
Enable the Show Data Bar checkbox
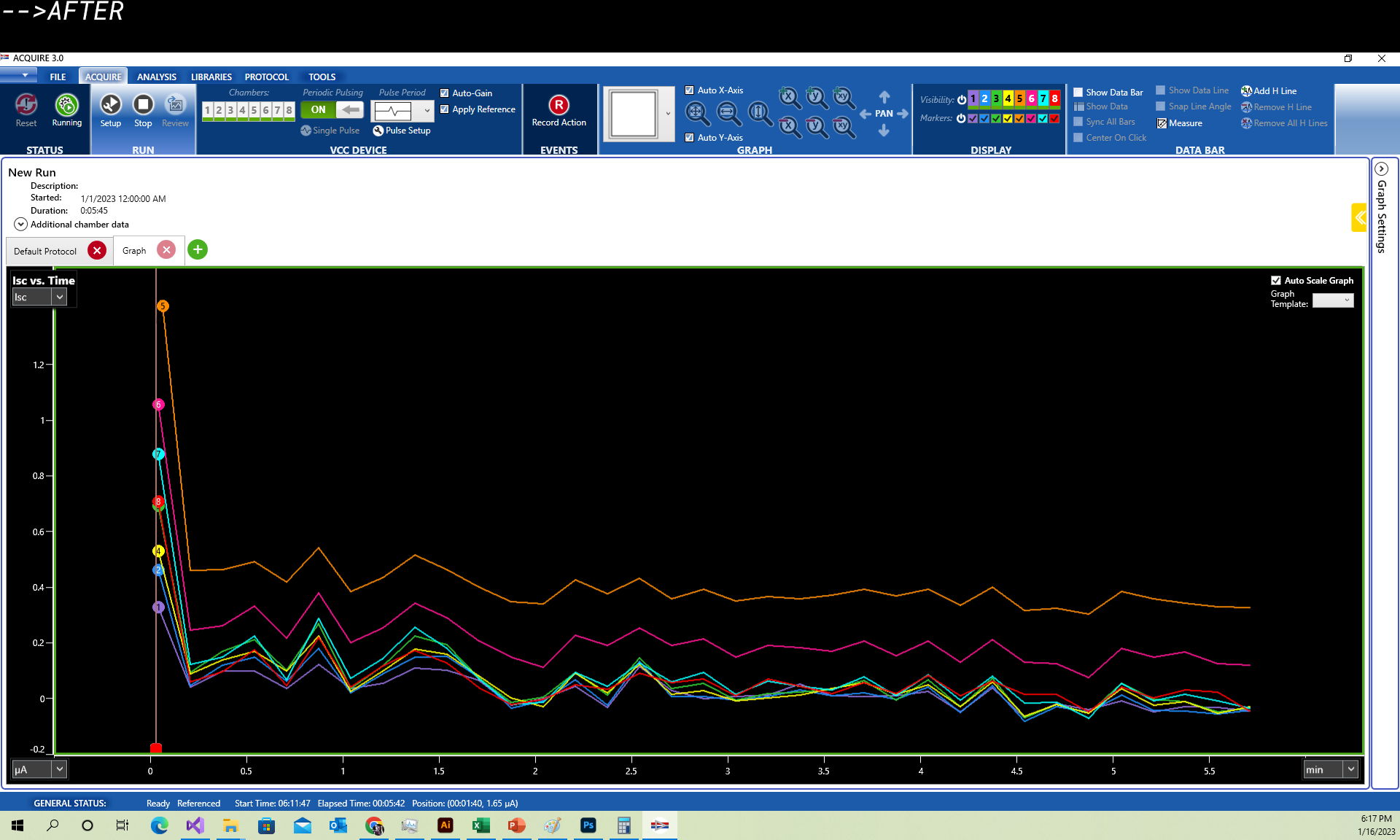point(1078,93)
